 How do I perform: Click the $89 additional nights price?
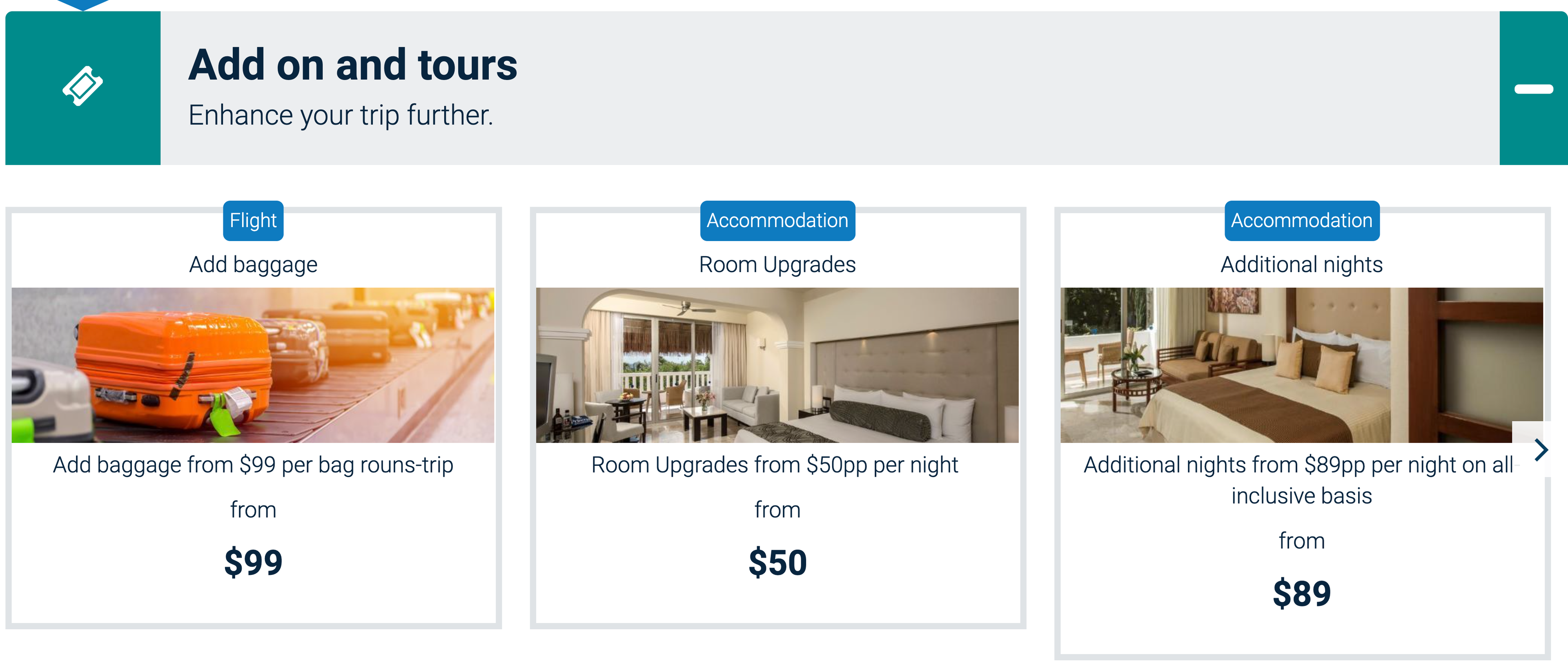click(x=1301, y=593)
